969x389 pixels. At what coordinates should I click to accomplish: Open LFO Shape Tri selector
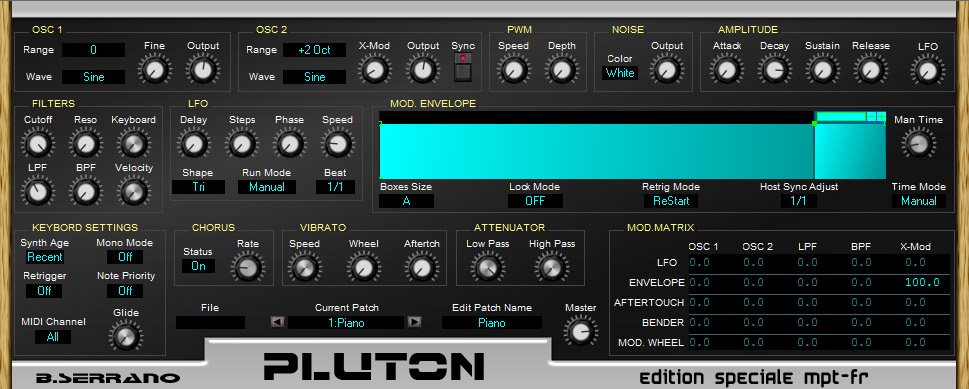[x=198, y=187]
